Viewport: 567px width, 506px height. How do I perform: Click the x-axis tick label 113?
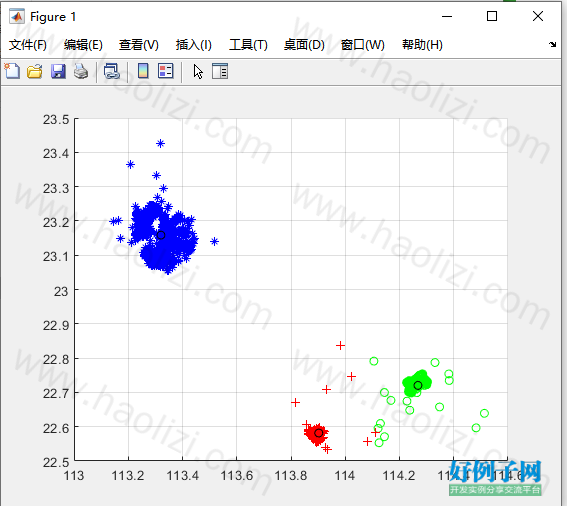pyautogui.click(x=74, y=476)
